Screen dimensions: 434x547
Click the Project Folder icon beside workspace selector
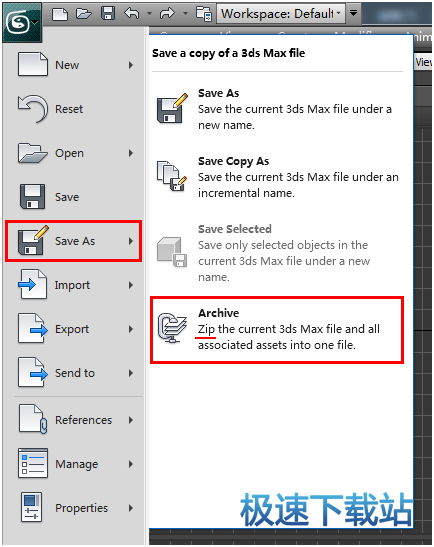click(204, 14)
